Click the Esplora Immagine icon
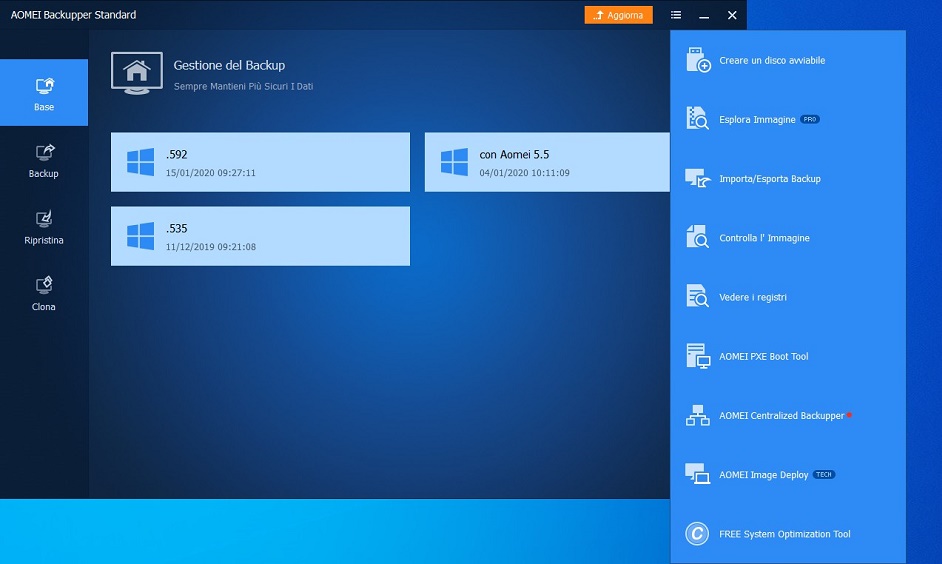942x564 pixels. click(697, 119)
